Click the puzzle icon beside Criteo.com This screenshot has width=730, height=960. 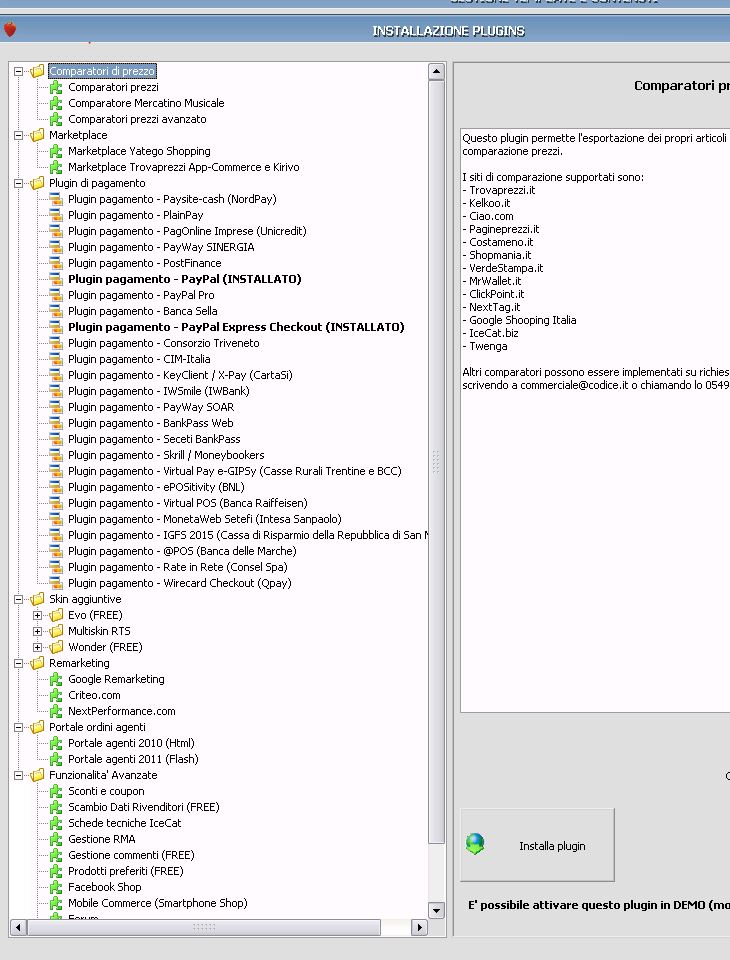point(56,695)
